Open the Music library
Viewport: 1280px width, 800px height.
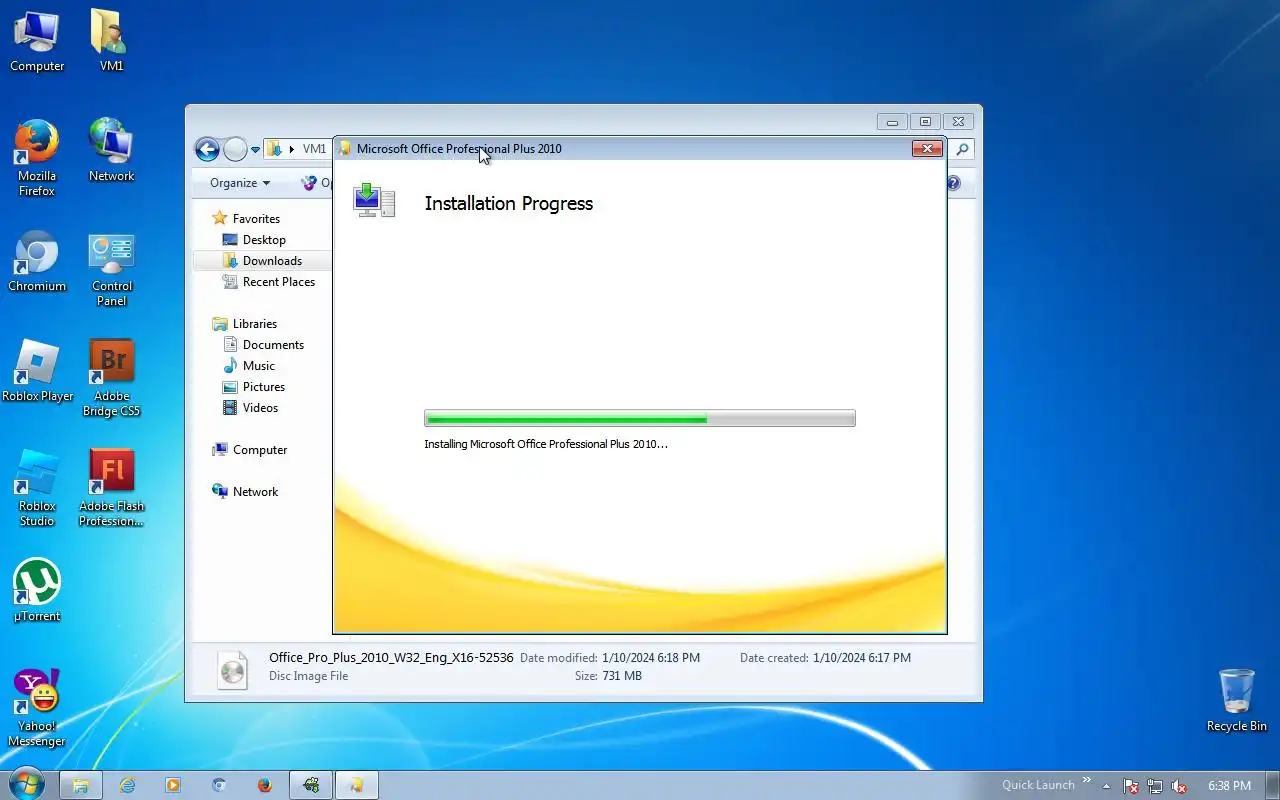tap(259, 366)
